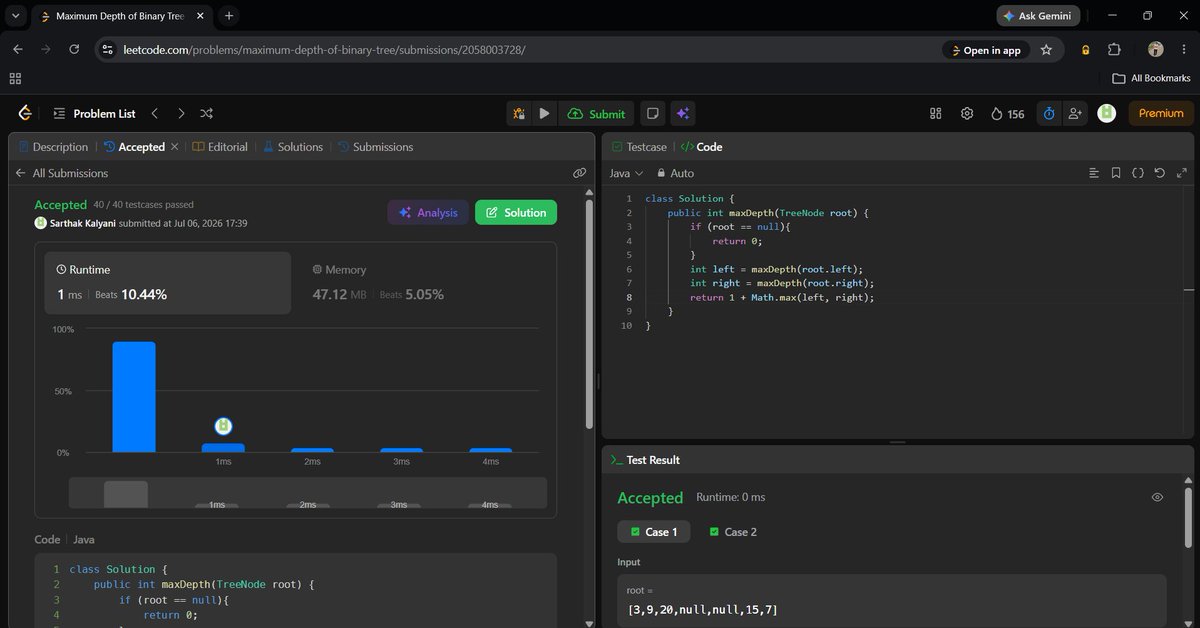This screenshot has height=628, width=1200.
Task: Click the green Solution button
Action: [516, 212]
